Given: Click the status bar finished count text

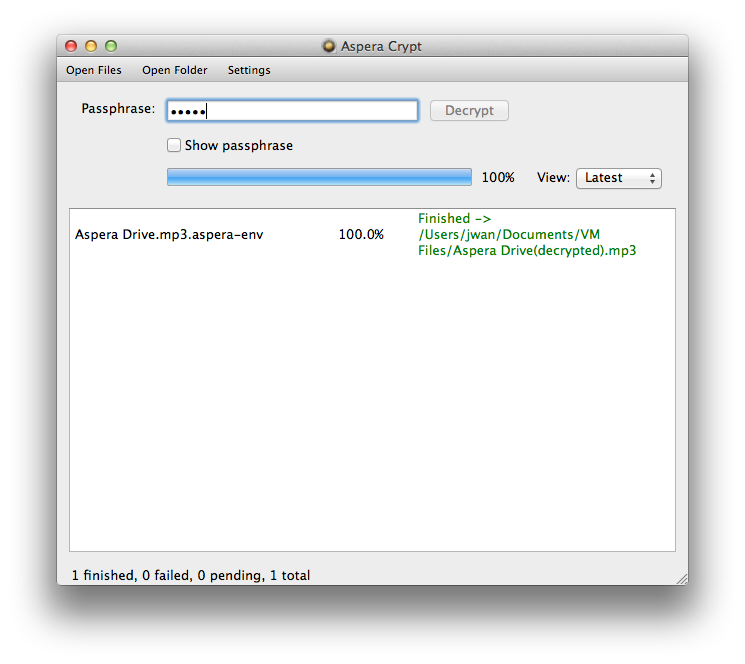Looking at the screenshot, I should tap(190, 575).
